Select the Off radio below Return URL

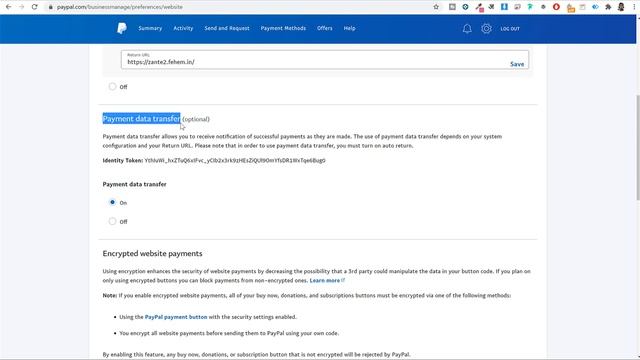pyautogui.click(x=112, y=87)
